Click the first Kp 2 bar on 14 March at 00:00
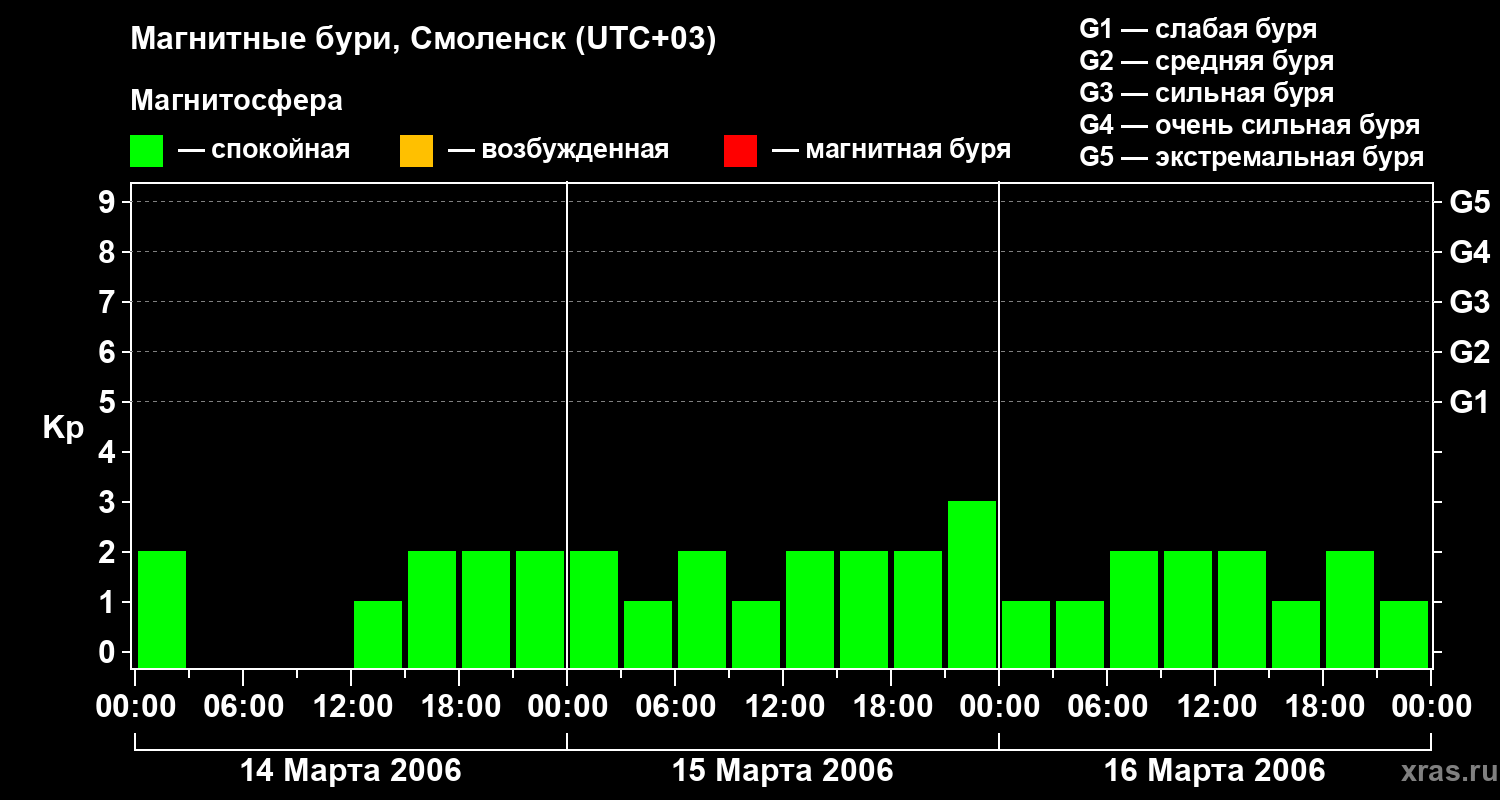 (162, 609)
